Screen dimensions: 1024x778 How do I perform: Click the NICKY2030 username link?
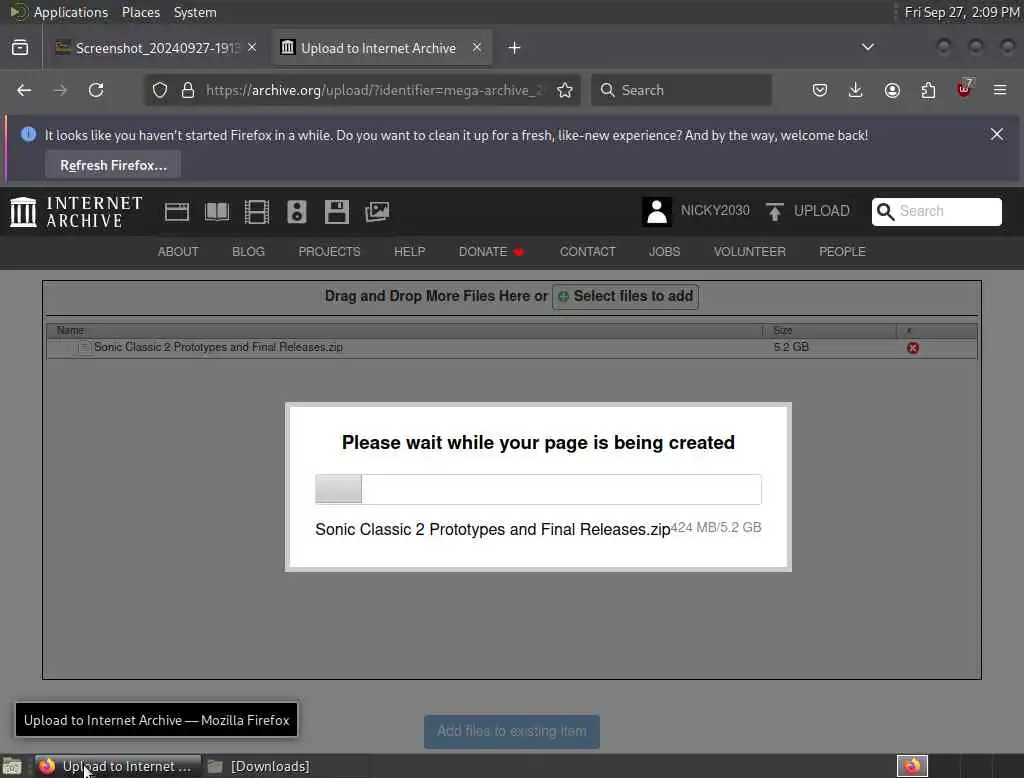(715, 210)
